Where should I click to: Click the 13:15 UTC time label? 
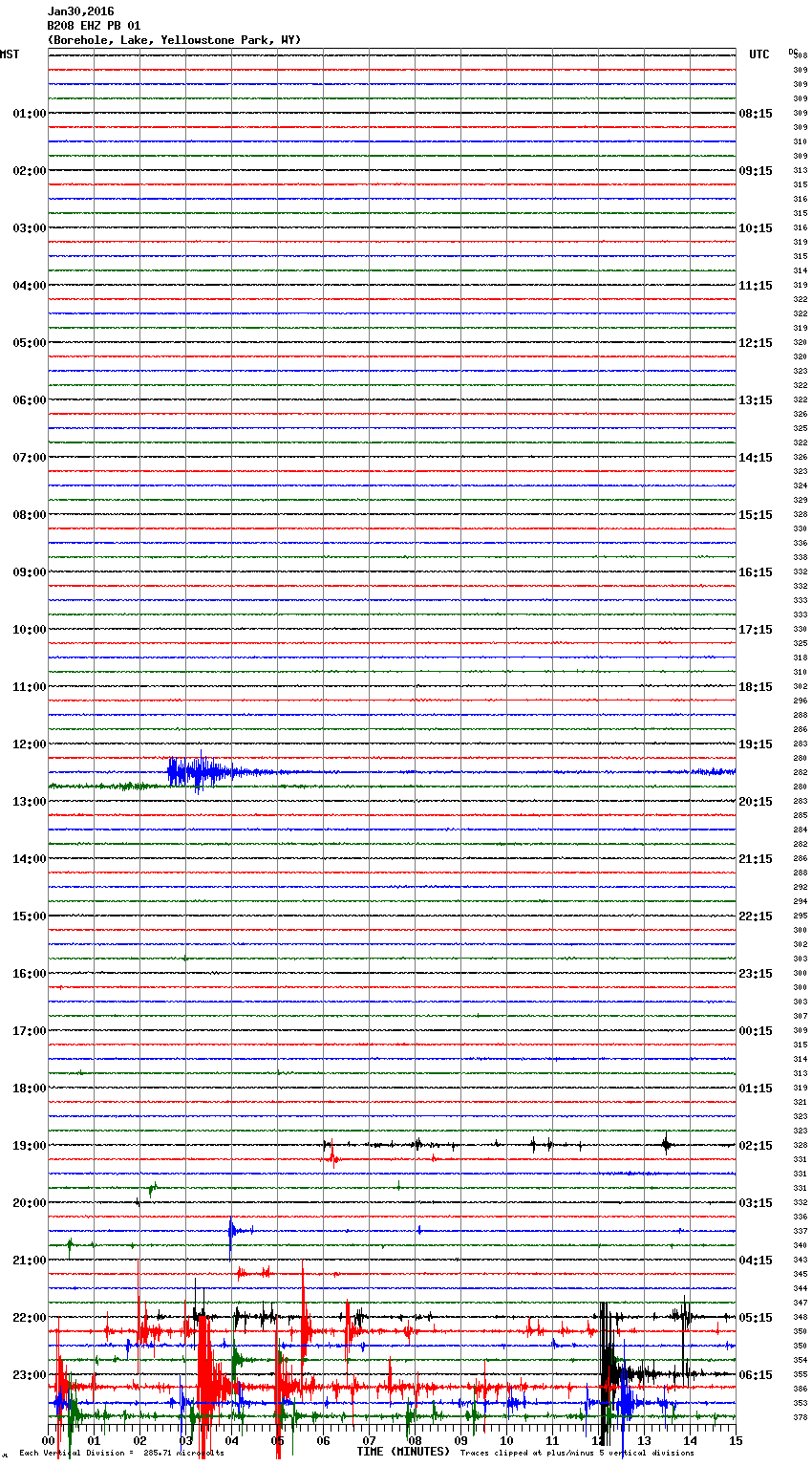coord(756,400)
